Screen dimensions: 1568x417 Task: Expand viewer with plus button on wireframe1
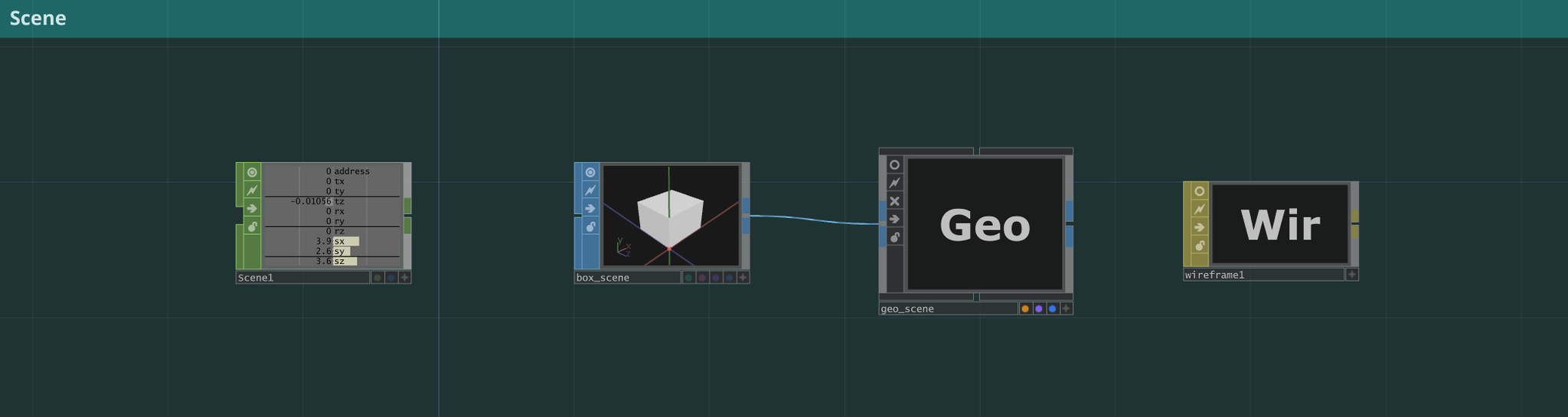click(1352, 275)
